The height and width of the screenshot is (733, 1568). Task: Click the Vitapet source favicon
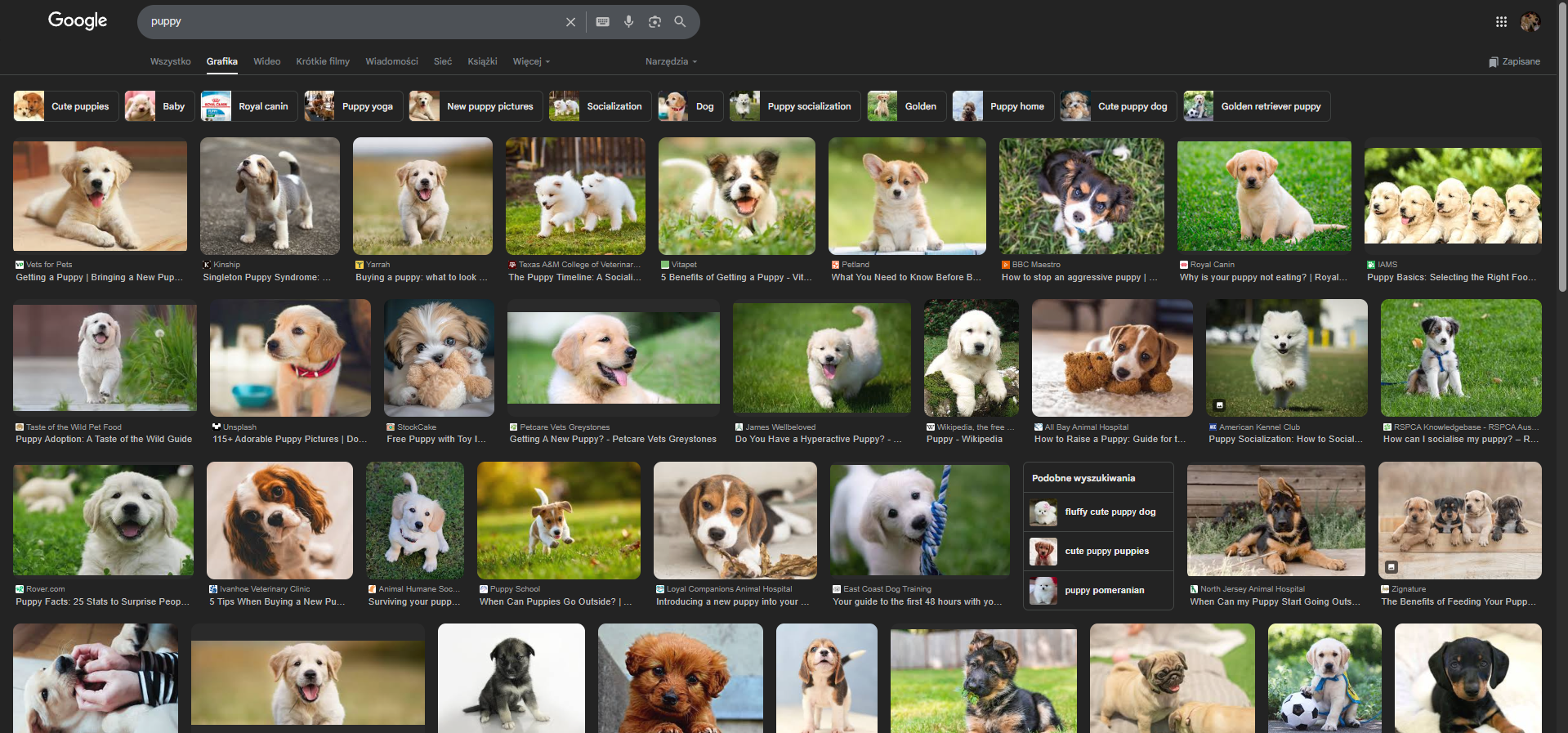pos(665,265)
